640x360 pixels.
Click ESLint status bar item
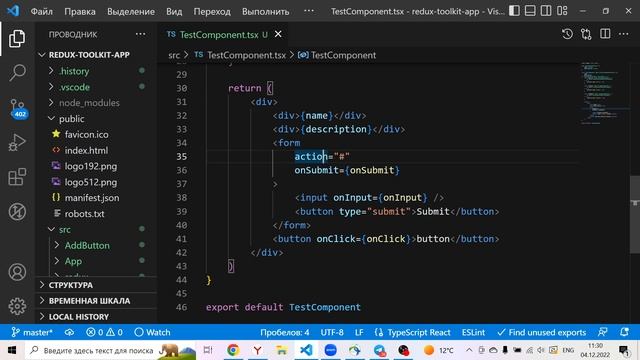pos(473,332)
